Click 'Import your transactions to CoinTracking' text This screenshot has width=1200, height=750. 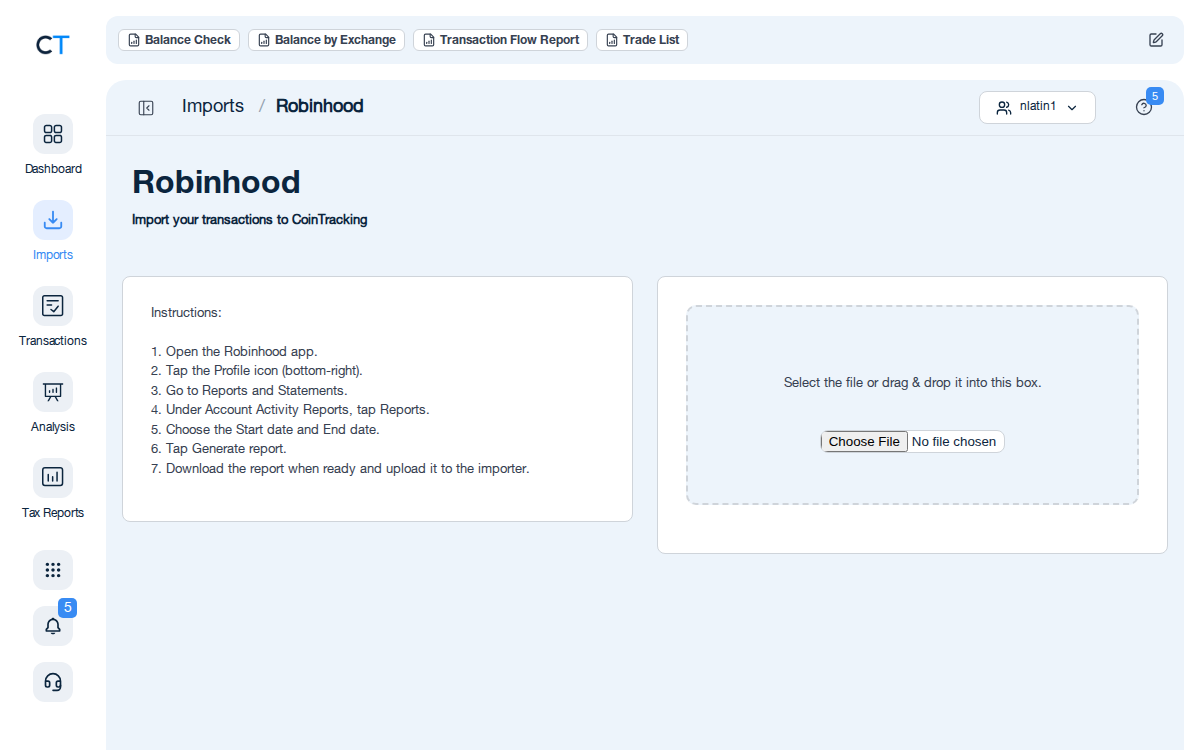pyautogui.click(x=250, y=220)
